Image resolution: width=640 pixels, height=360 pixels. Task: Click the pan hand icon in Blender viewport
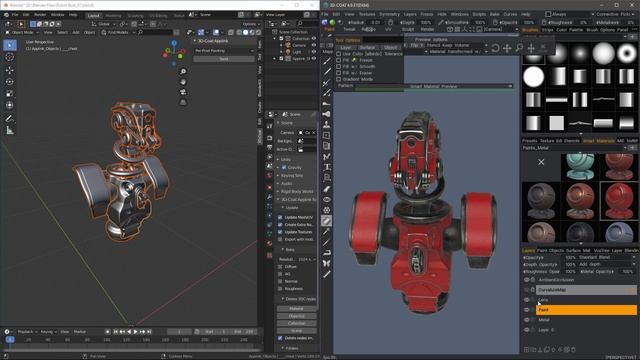point(183,82)
